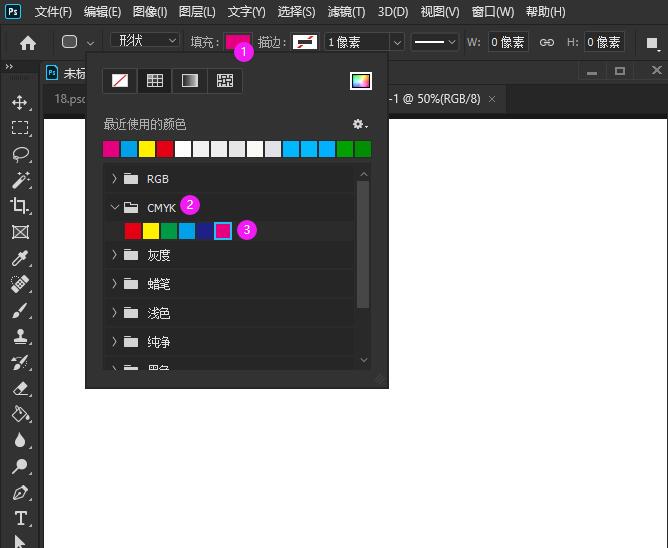Pick the red swatch in CMYK folder
668x548 pixels.
132,231
